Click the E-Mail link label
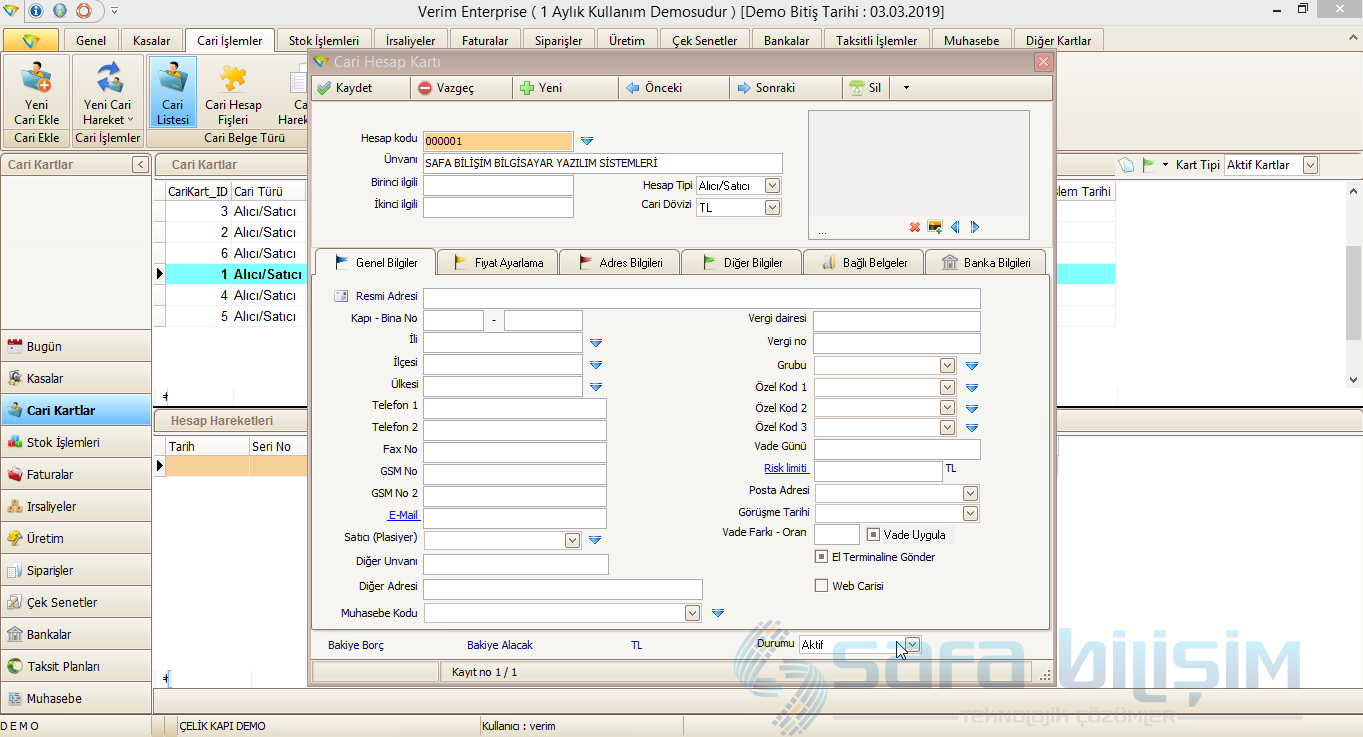Viewport: 1363px width, 737px height. coord(403,515)
